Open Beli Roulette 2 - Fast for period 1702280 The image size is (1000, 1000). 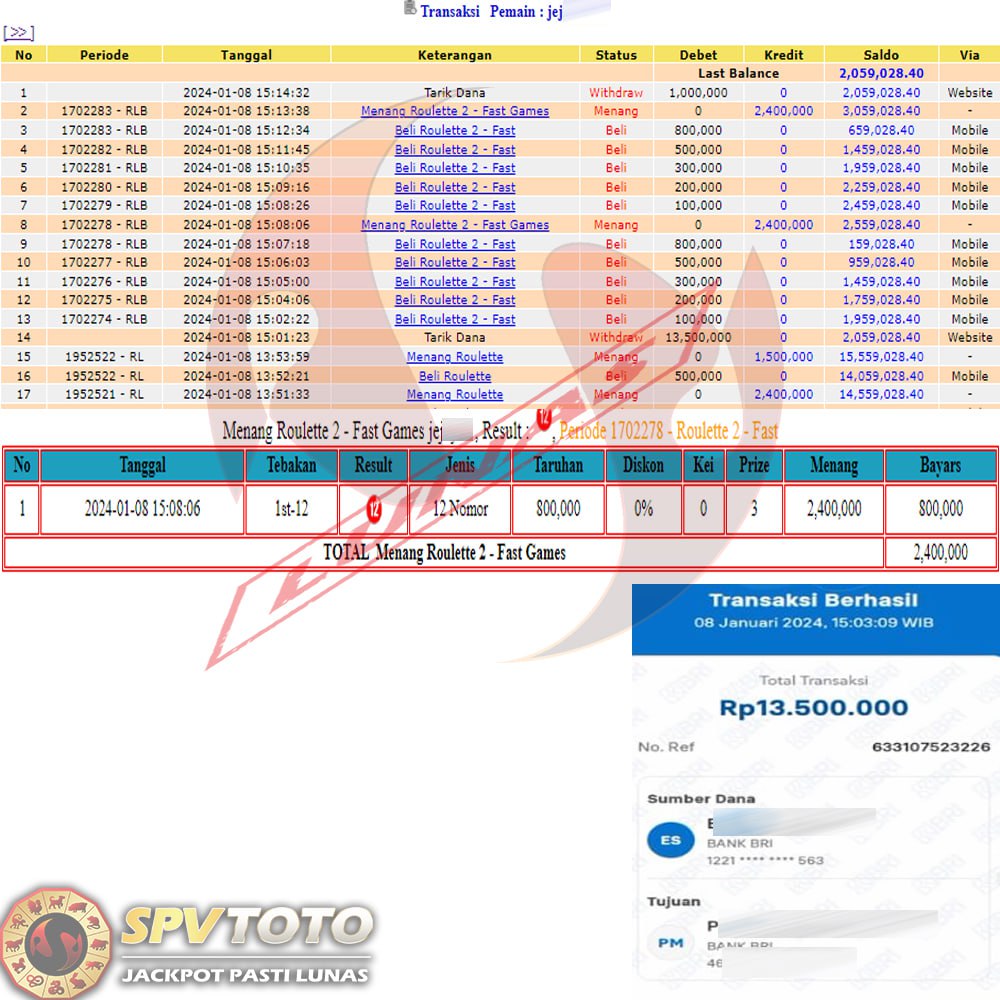tap(455, 187)
